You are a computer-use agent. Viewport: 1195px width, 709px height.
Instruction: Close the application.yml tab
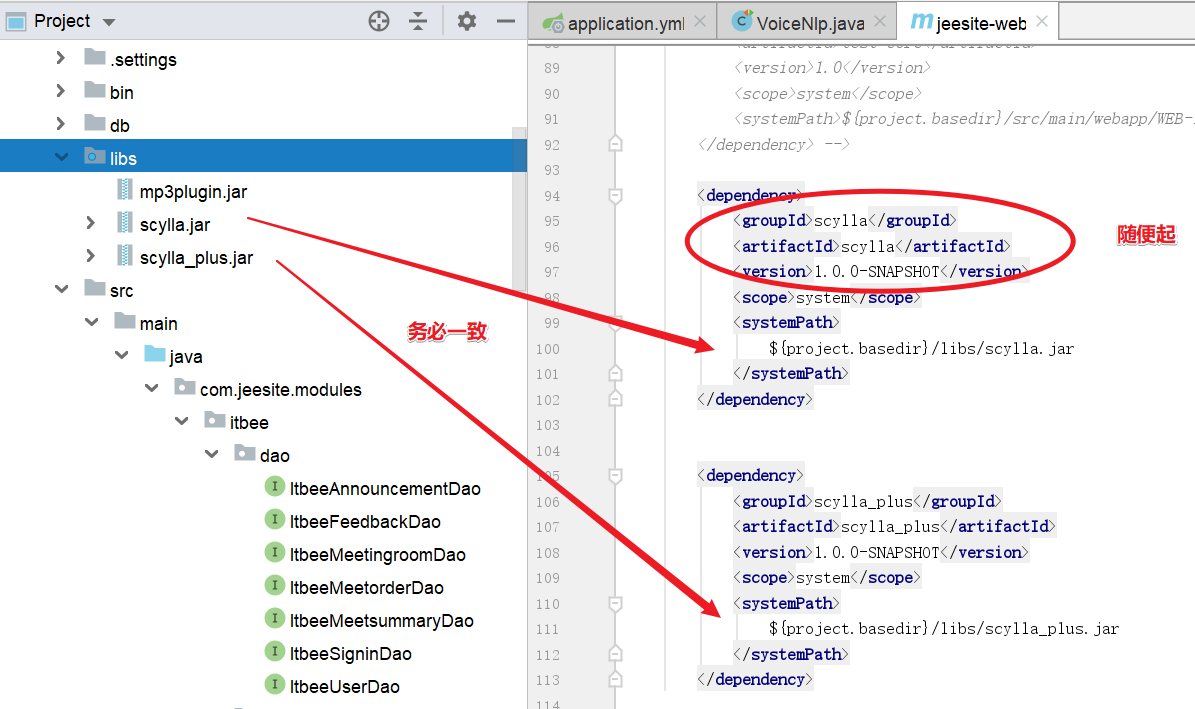coord(700,21)
